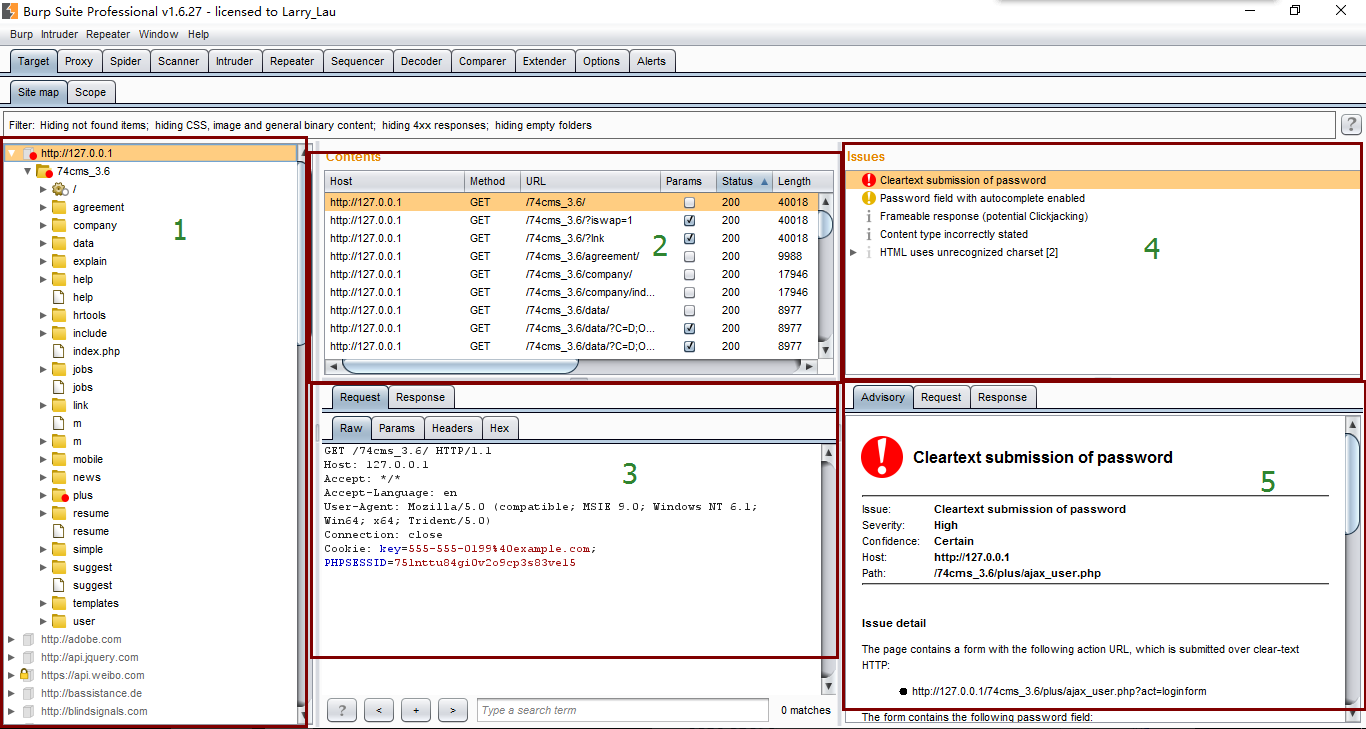Expand the help folder node
1366x729 pixels.
pyautogui.click(x=43, y=279)
